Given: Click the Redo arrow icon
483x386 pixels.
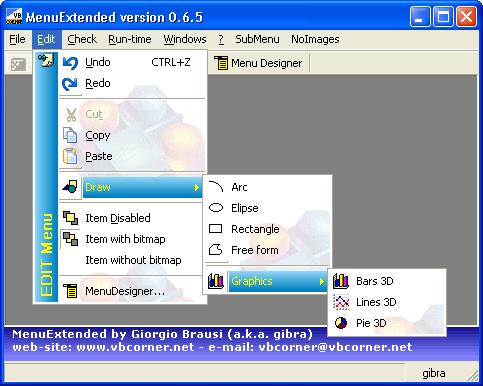Looking at the screenshot, I should 70,84.
